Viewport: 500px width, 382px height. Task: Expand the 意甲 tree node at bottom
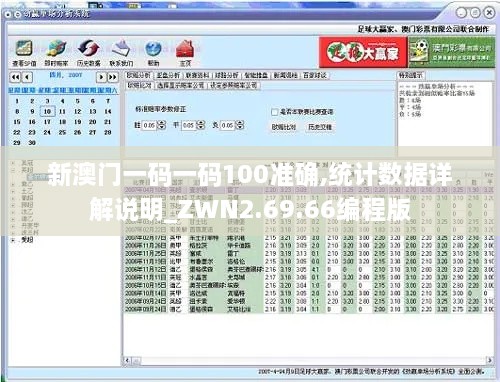click(13, 240)
